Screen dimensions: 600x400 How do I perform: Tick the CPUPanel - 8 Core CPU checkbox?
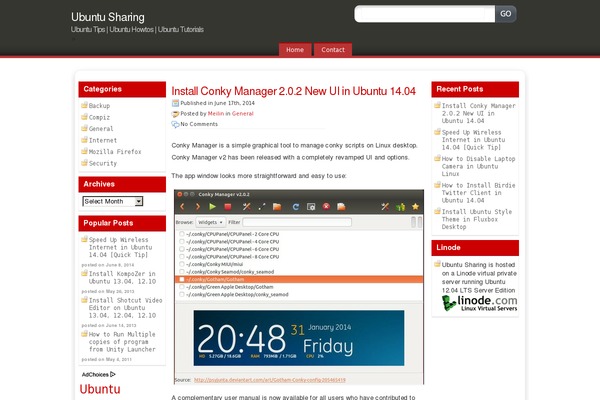pos(182,257)
